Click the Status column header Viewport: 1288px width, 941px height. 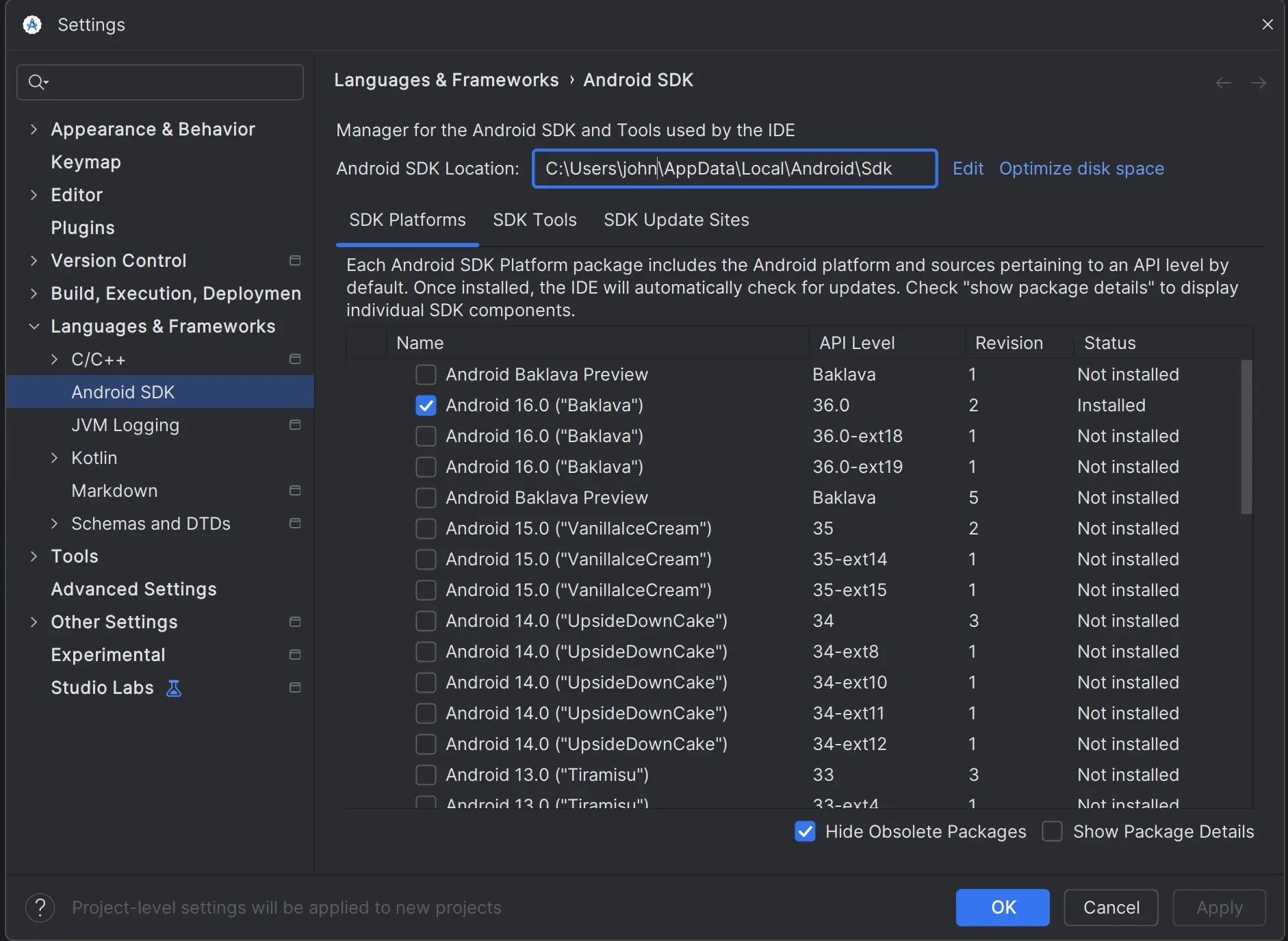point(1162,343)
